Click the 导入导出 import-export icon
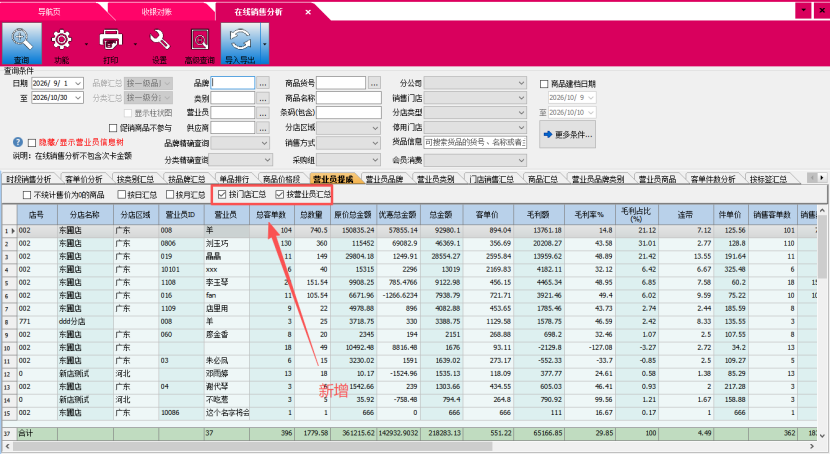This screenshot has height=454, width=830. click(240, 44)
